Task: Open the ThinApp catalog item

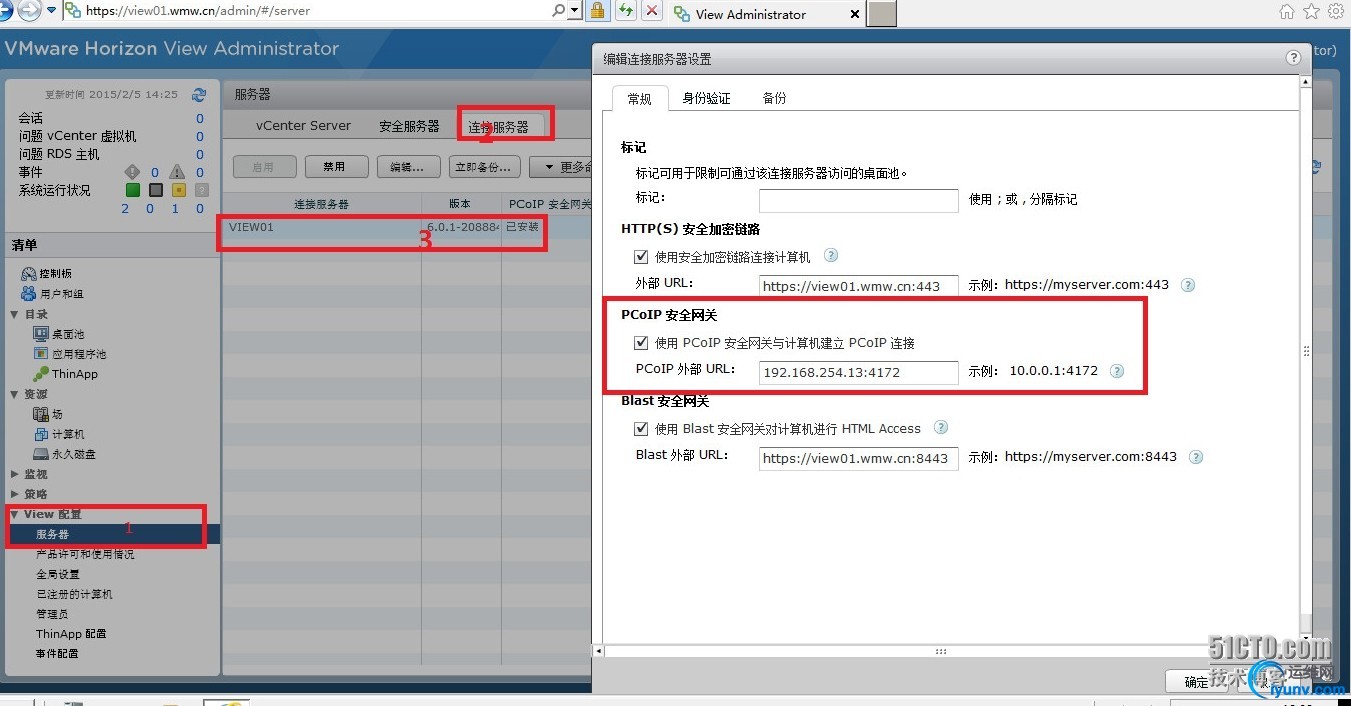Action: pyautogui.click(x=66, y=374)
